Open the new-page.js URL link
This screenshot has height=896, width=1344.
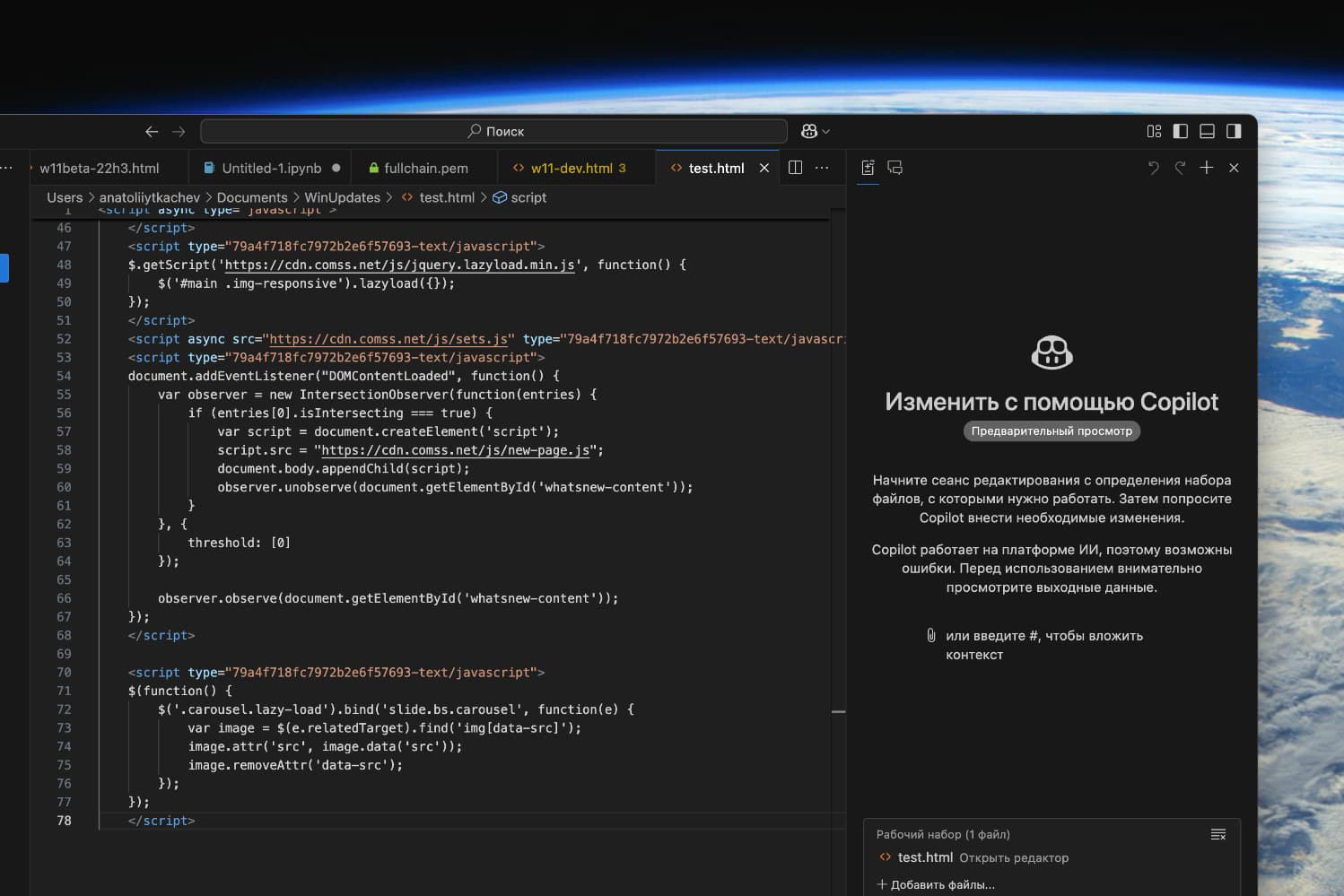click(456, 450)
